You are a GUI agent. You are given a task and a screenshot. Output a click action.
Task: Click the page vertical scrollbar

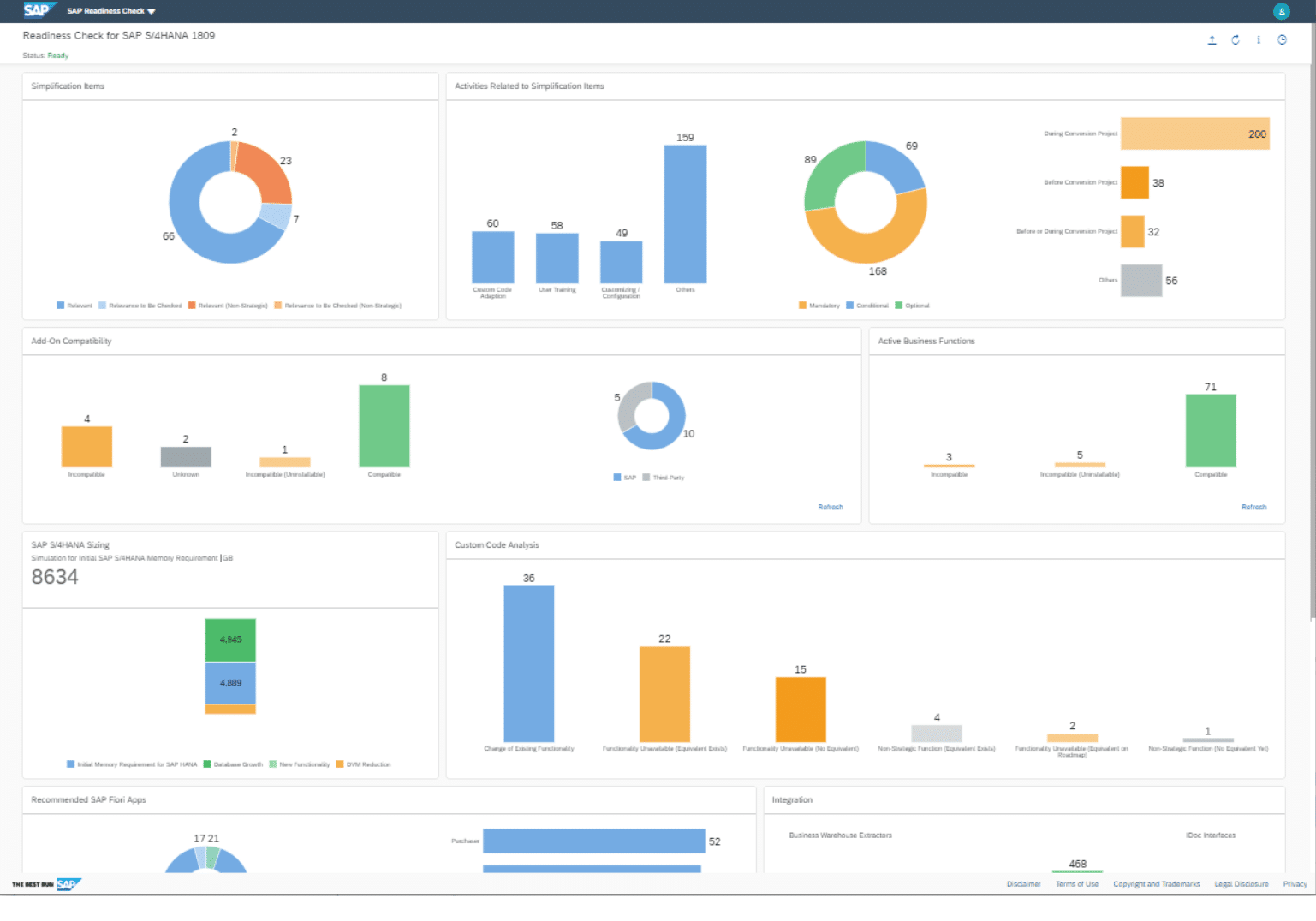(1312, 321)
